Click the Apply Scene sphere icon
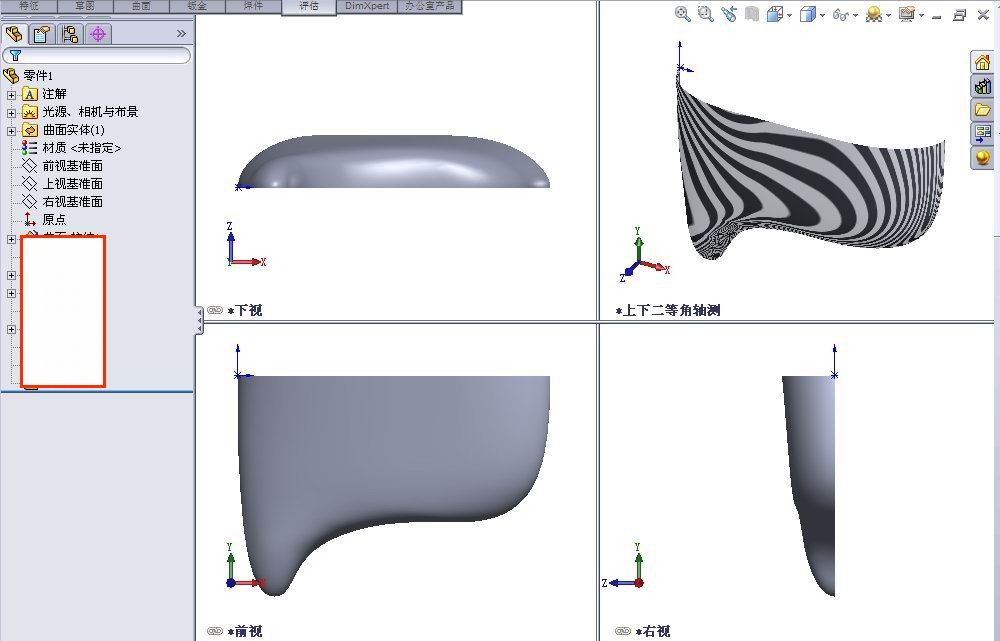Viewport: 1000px width, 641px height. [874, 14]
